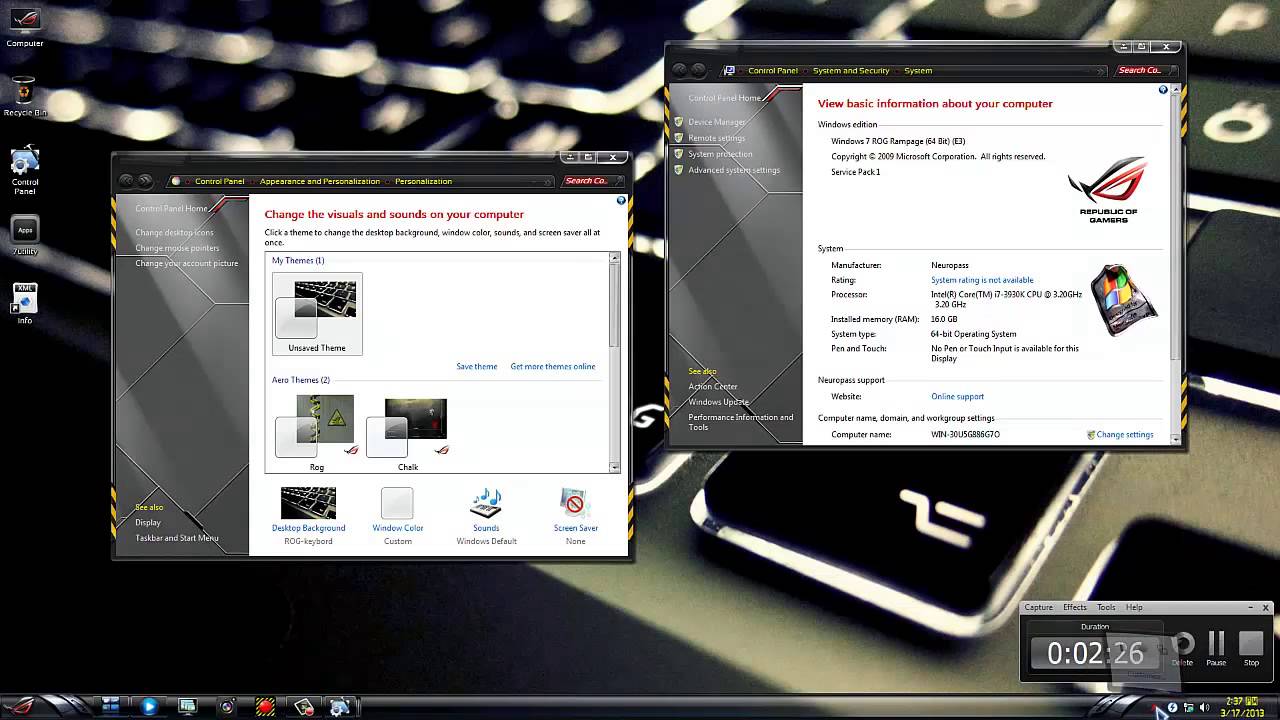Open the monitor window taskbar icon
1280x720 pixels.
187,706
